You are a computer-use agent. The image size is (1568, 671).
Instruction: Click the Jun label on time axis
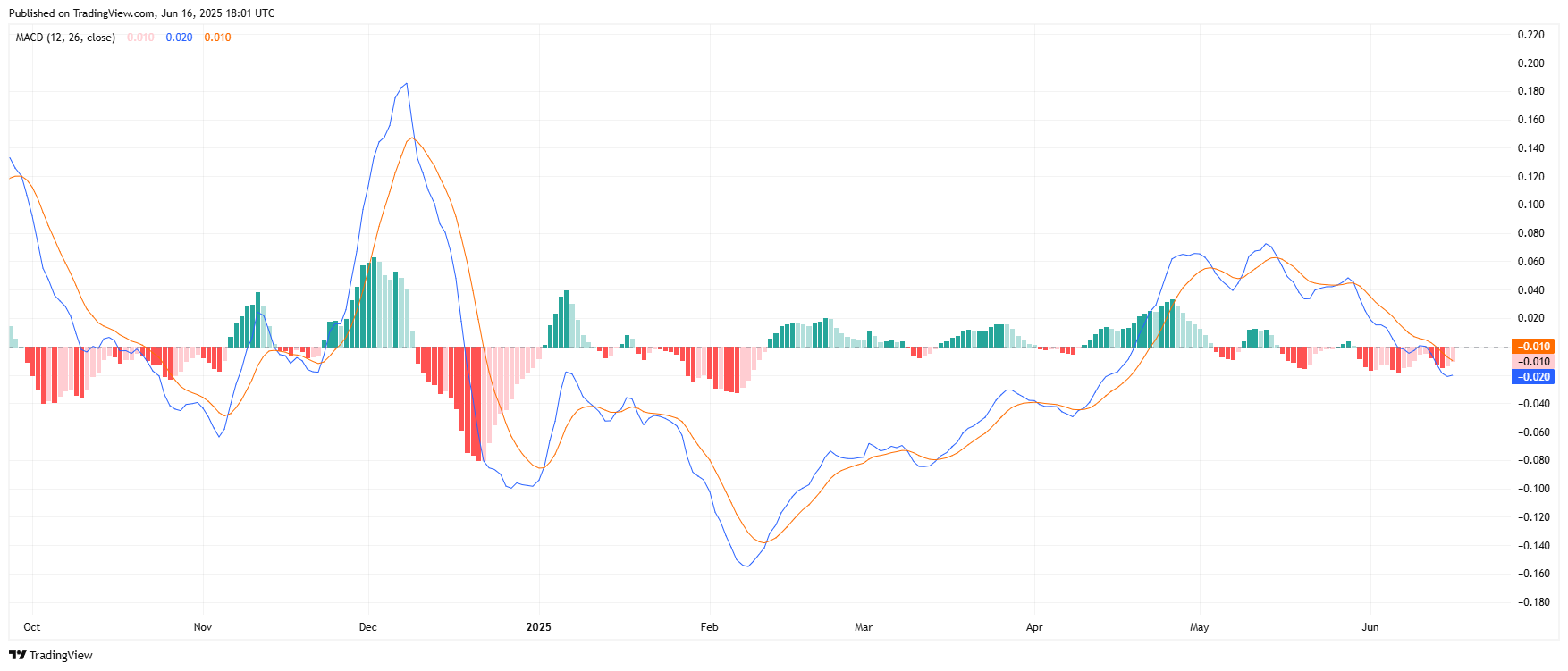point(1370,627)
